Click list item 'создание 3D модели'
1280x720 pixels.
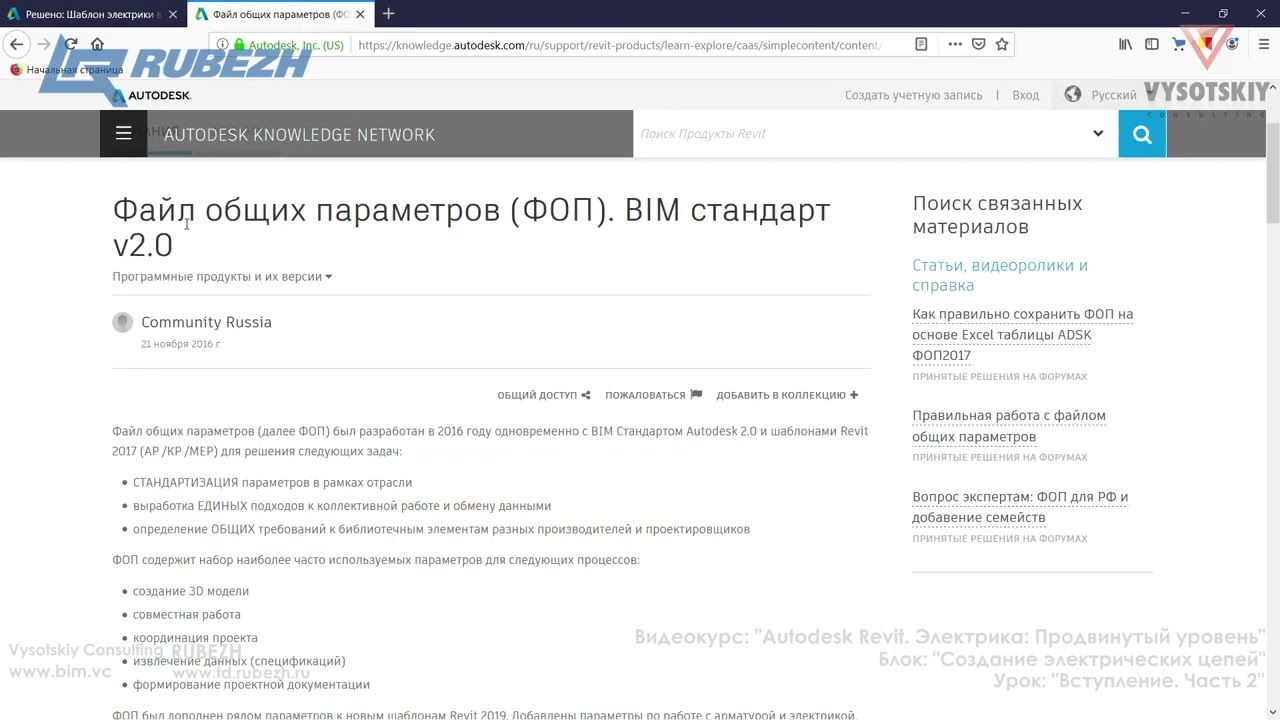click(191, 591)
